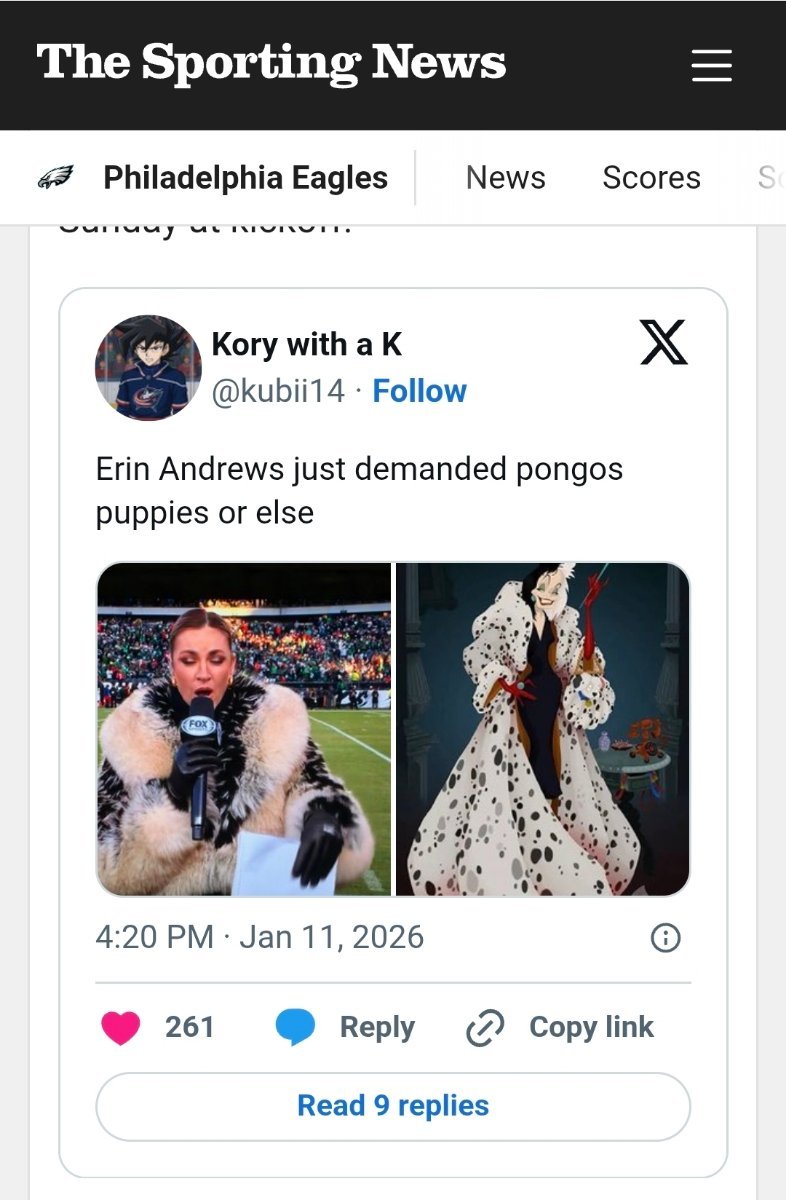The image size is (786, 1200).
Task: Click the blue reply bubble icon
Action: coord(295,1027)
